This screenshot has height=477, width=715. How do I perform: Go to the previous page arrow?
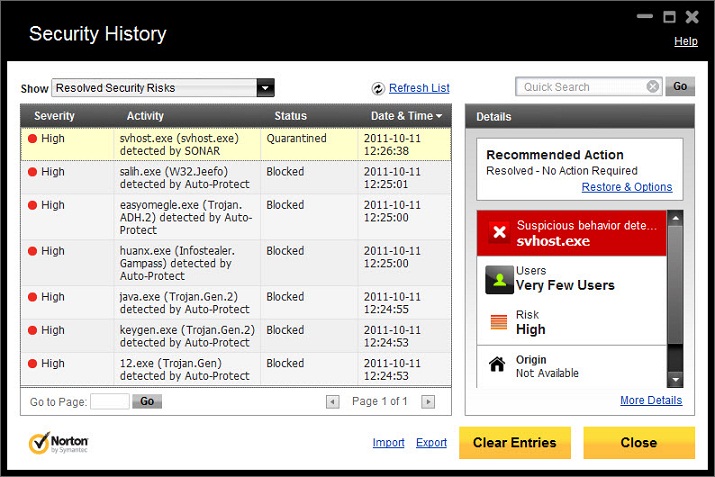point(332,402)
